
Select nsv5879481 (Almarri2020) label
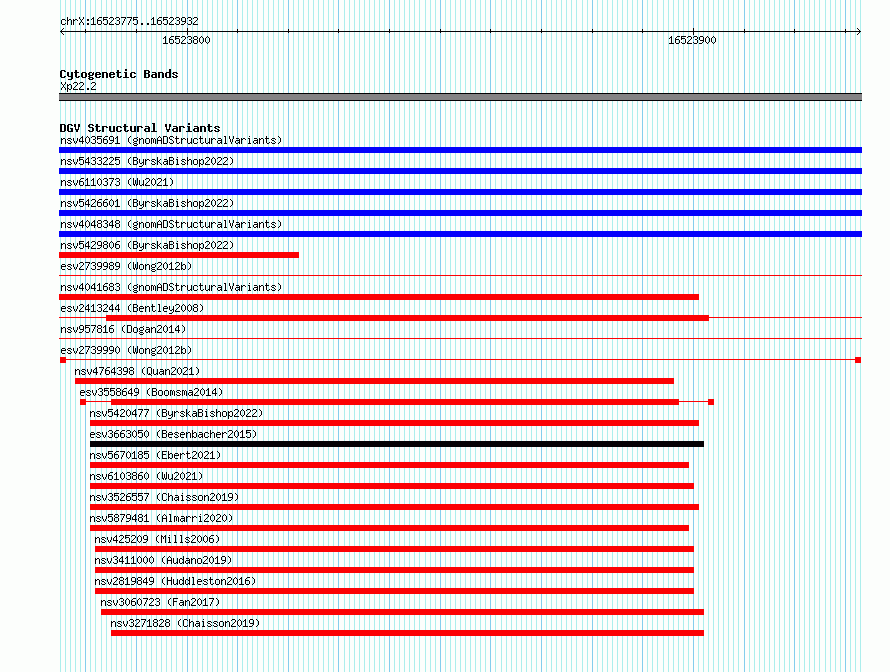(x=161, y=518)
